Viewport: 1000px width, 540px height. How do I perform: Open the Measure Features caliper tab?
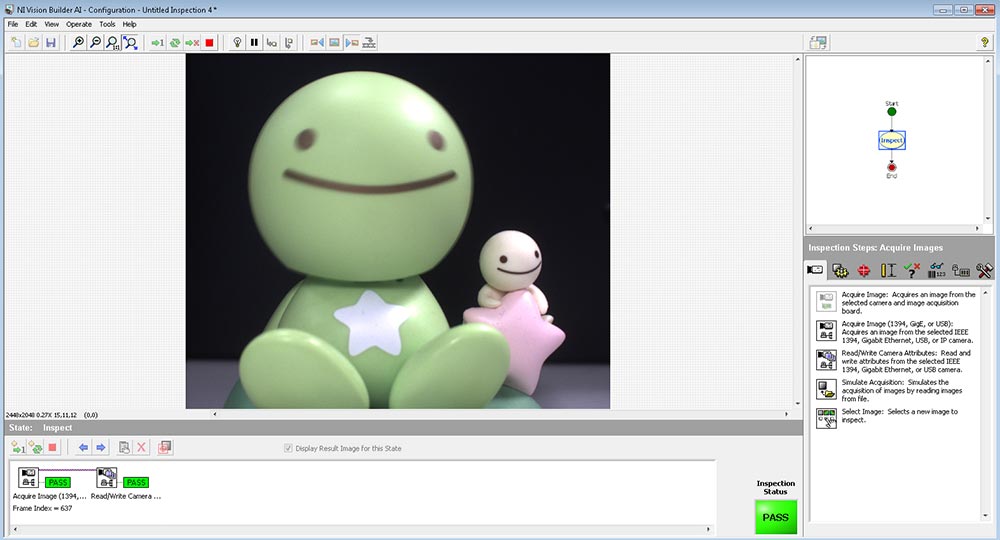coord(888,270)
